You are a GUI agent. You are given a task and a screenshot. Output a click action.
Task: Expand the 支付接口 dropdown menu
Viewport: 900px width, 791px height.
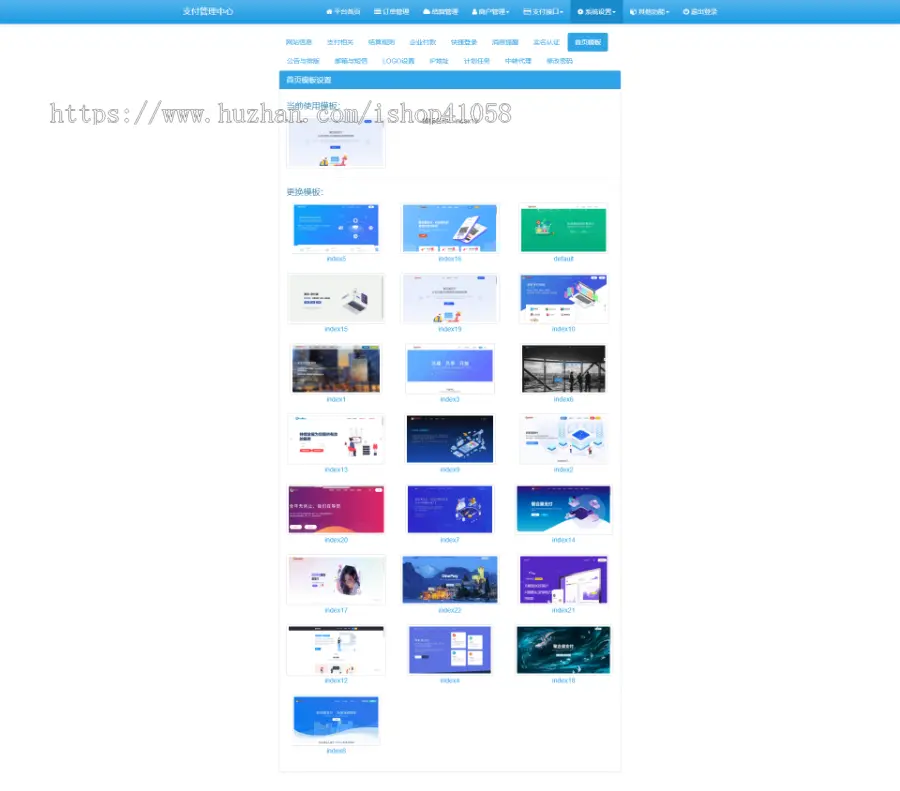tap(543, 12)
